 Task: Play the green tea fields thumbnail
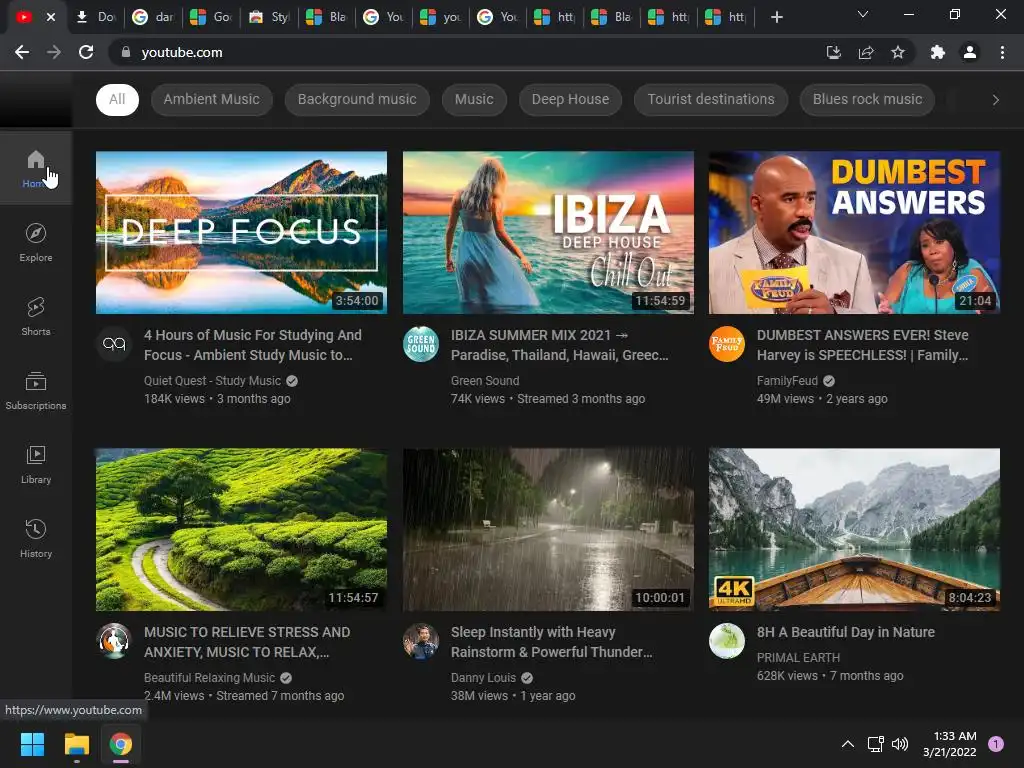(x=242, y=530)
